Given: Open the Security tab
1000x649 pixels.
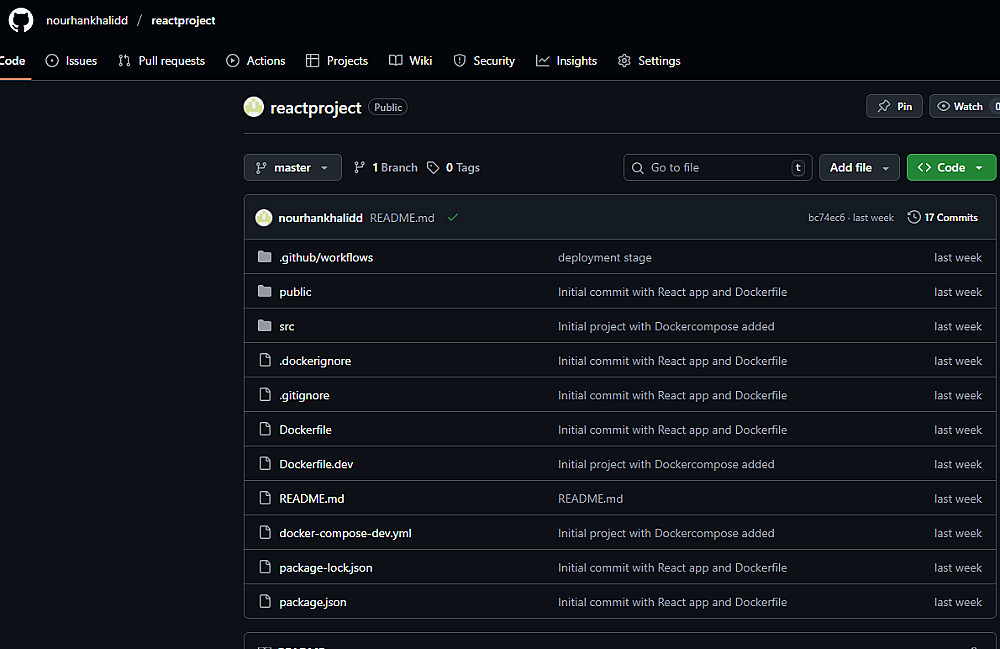Looking at the screenshot, I should tap(484, 61).
